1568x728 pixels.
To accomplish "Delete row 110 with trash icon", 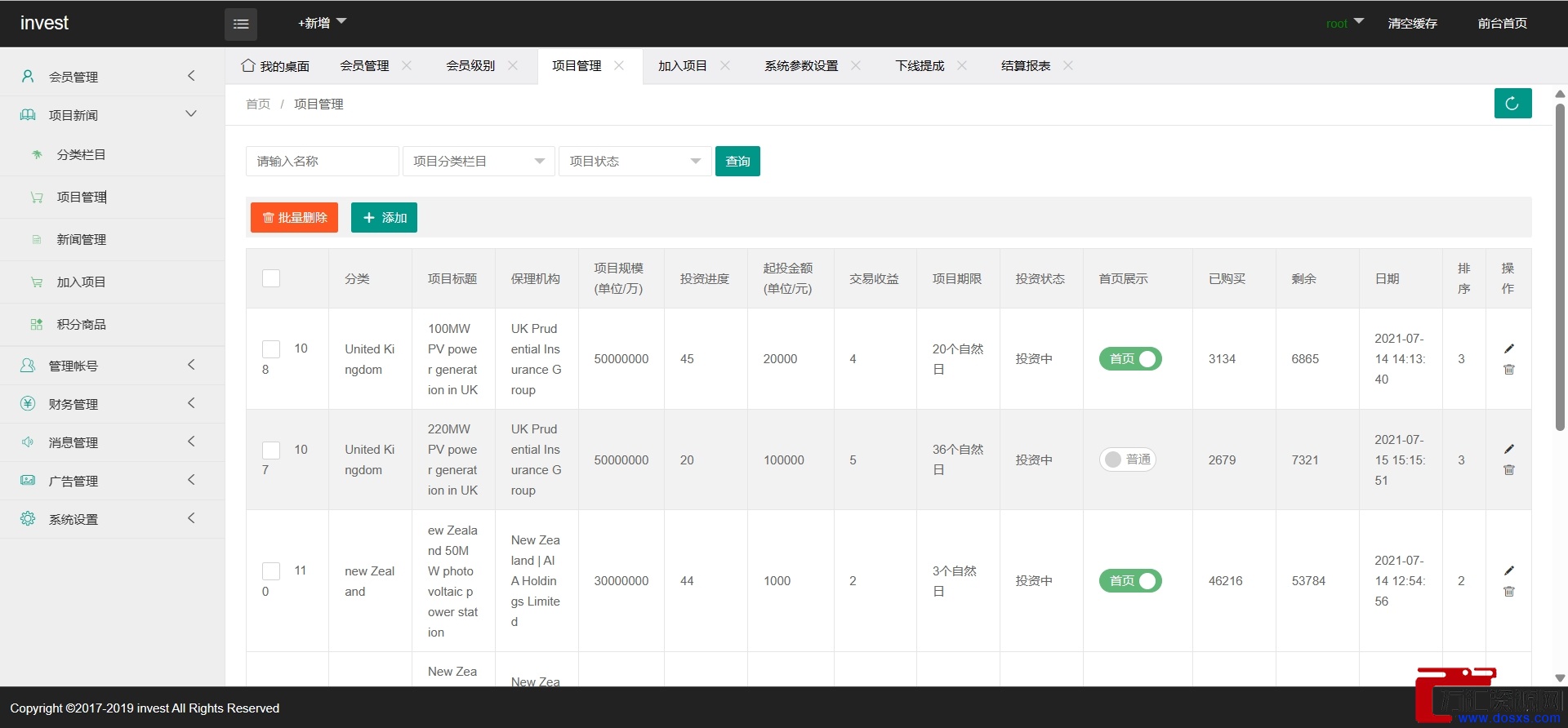I will pyautogui.click(x=1509, y=592).
